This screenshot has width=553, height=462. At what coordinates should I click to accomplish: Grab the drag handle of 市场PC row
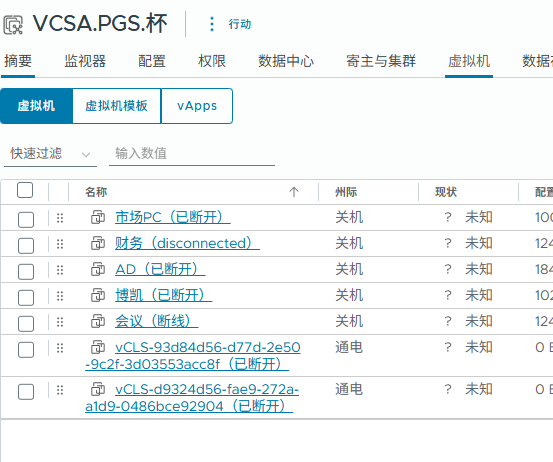click(60, 218)
